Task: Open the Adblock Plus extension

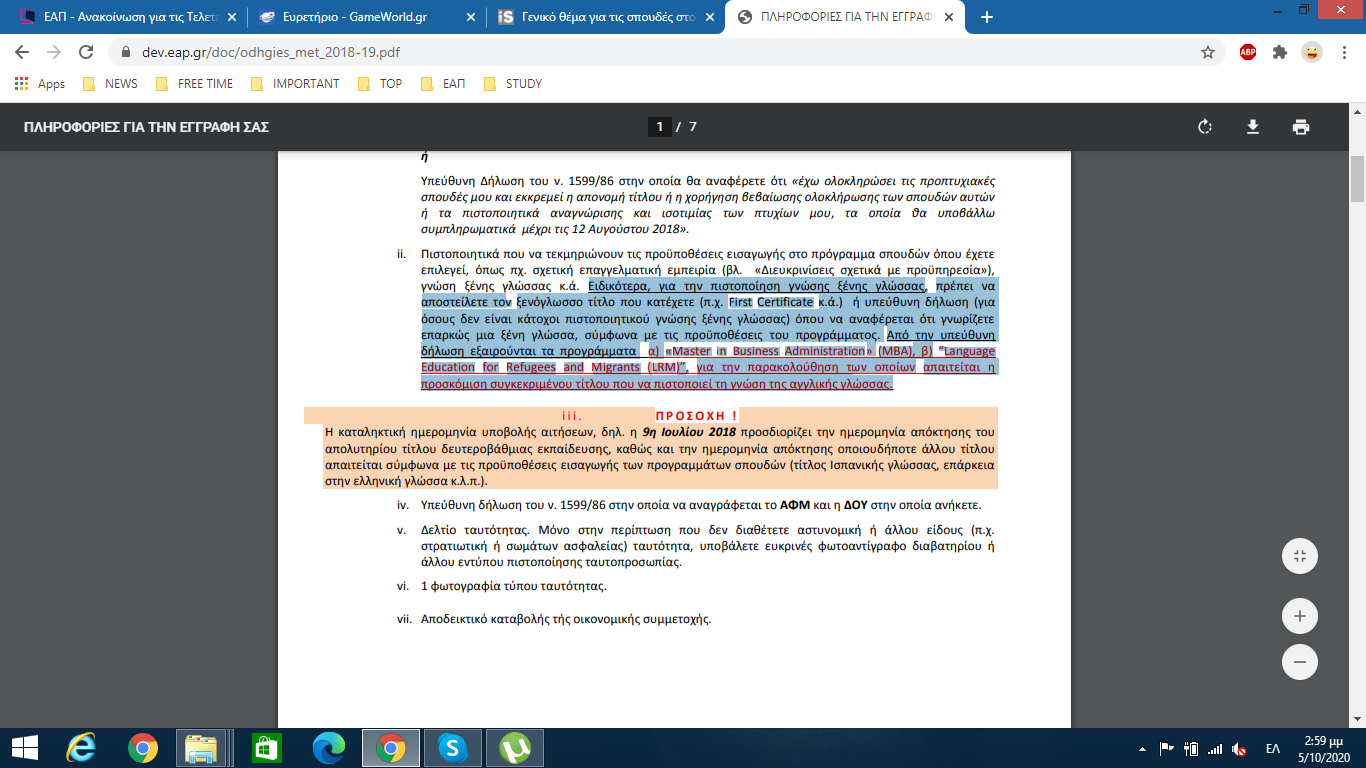Action: (1248, 52)
